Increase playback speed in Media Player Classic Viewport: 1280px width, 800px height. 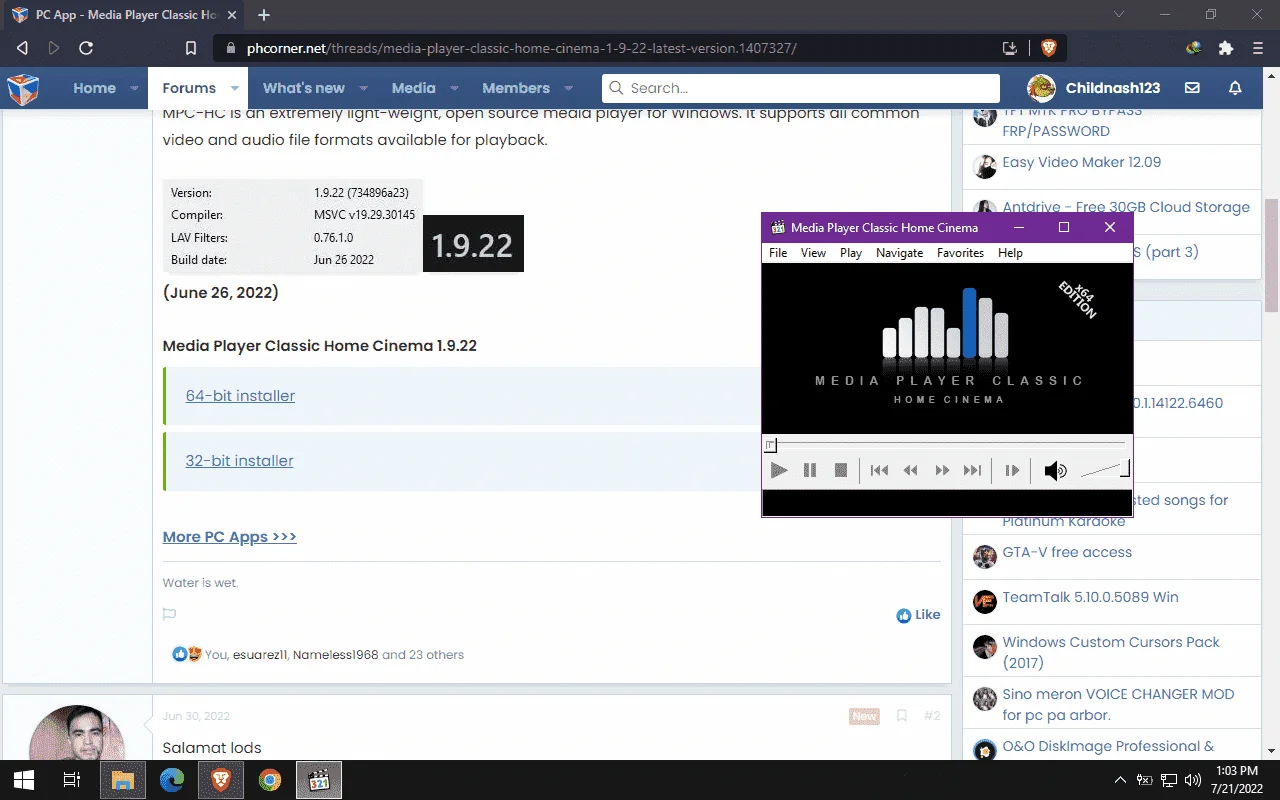(942, 471)
